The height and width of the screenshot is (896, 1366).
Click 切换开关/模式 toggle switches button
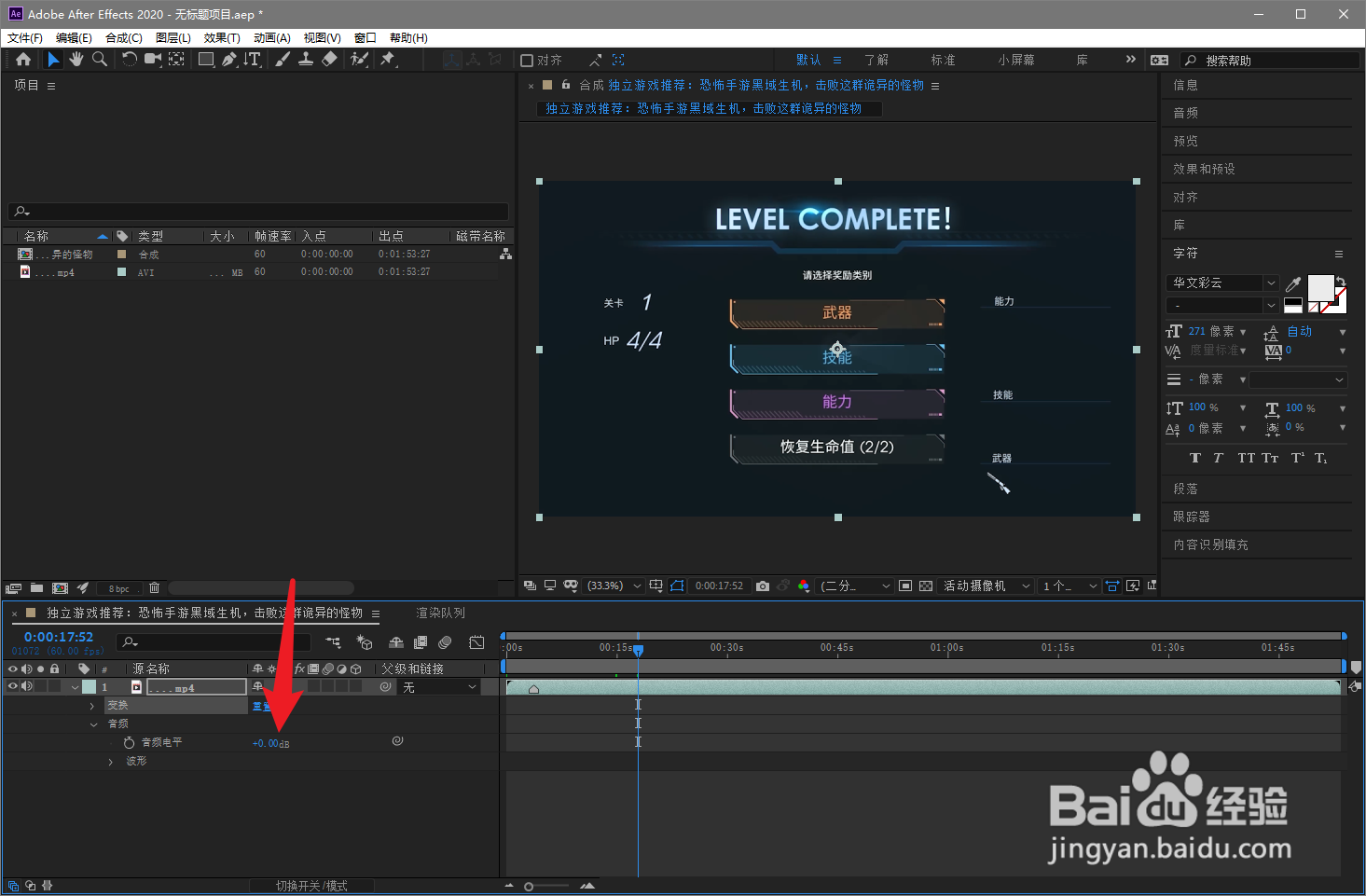coord(311,886)
